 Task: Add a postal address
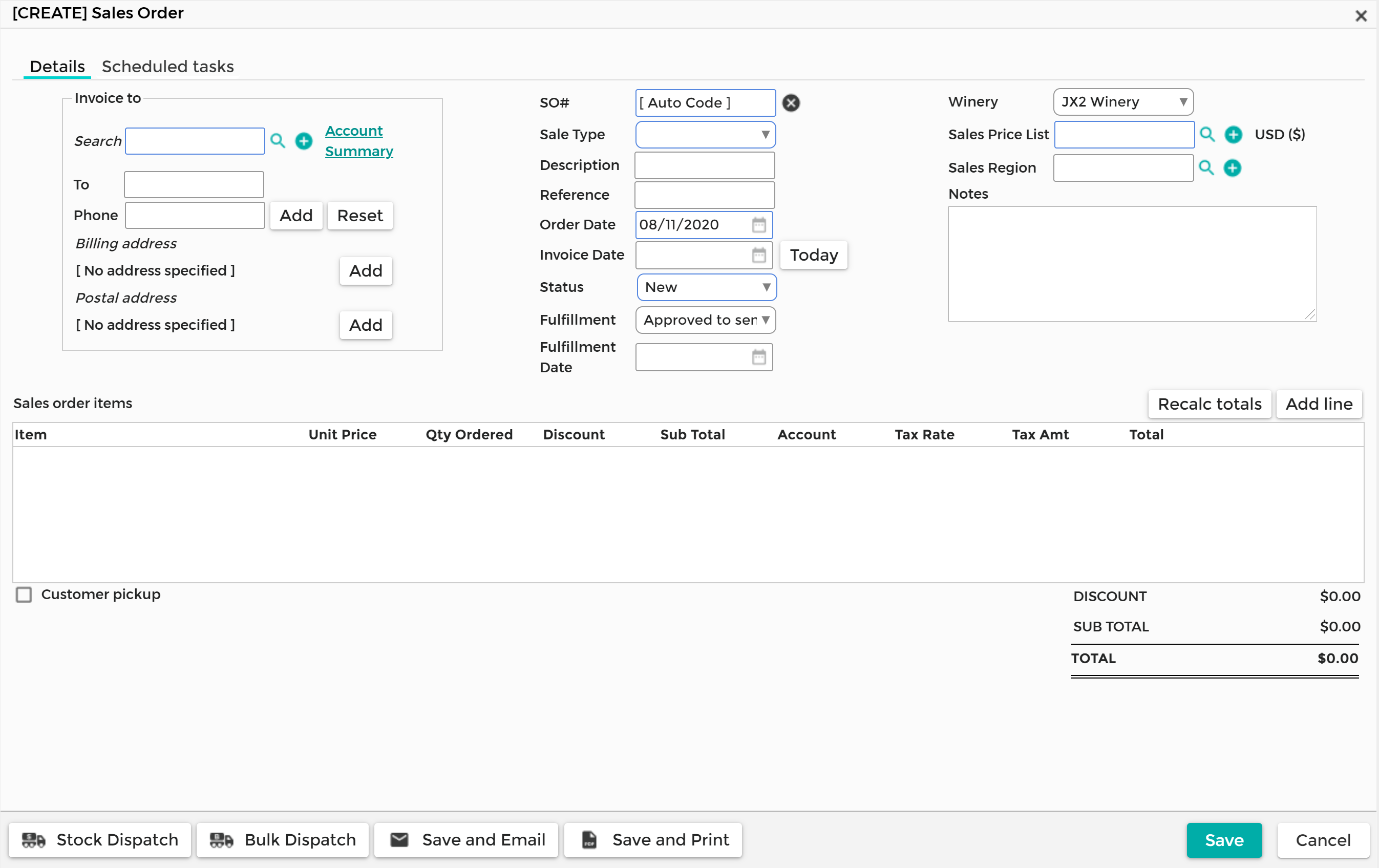(x=366, y=325)
